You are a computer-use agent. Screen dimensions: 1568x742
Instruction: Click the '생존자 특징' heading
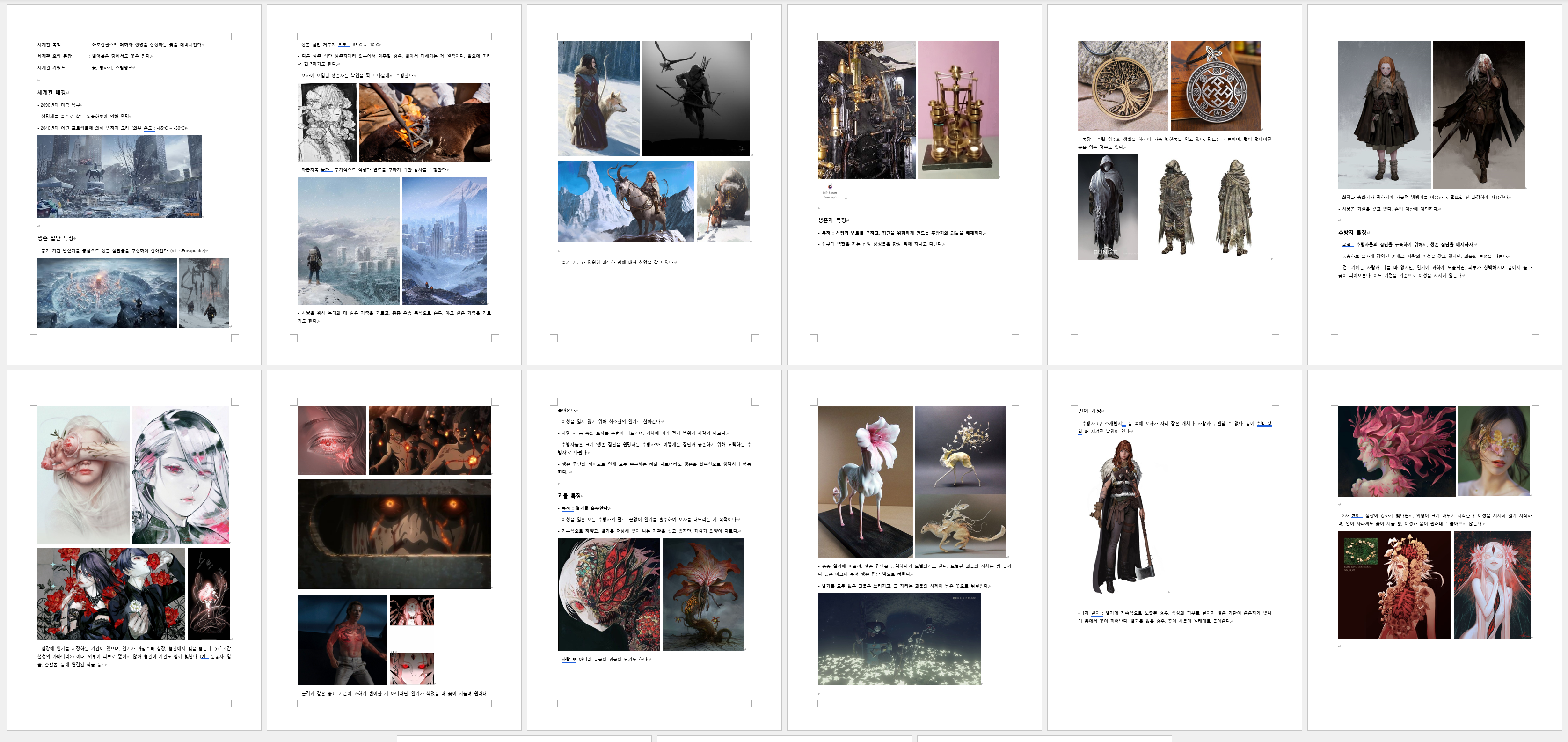[832, 220]
